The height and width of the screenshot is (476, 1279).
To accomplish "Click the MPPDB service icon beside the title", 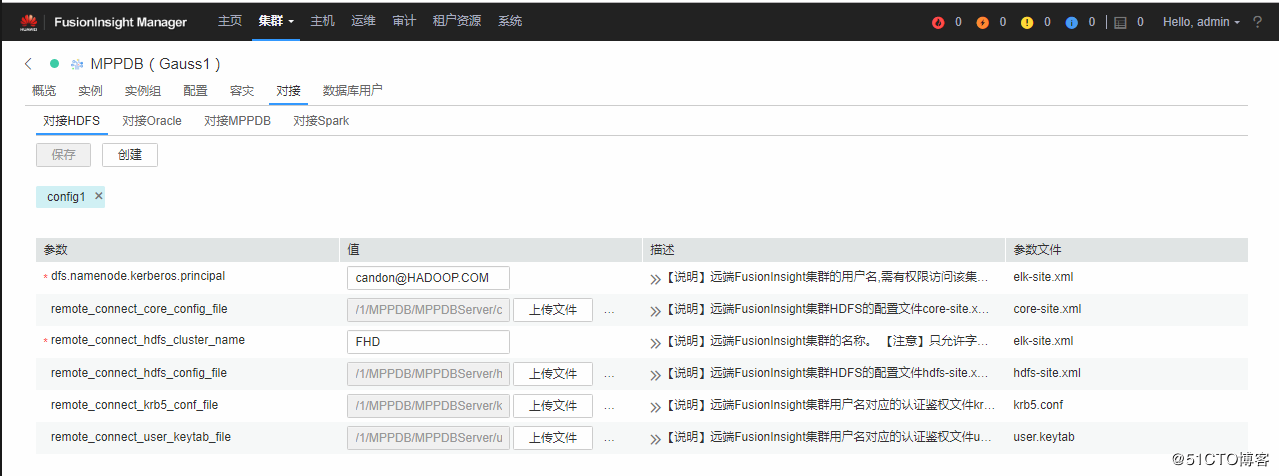I will pos(77,64).
